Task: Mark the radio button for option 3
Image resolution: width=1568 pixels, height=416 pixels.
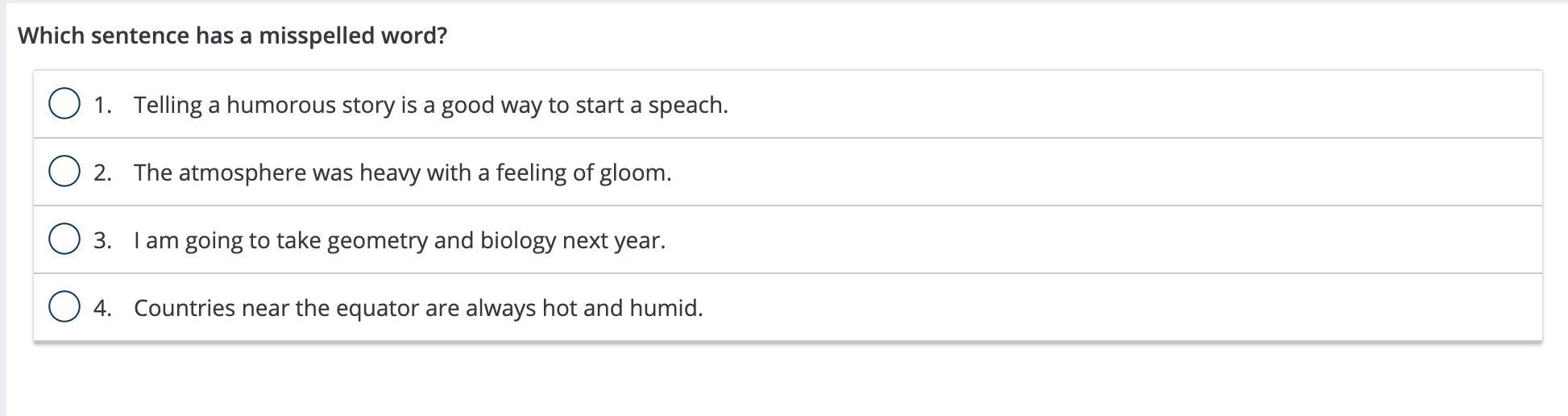Action: [x=64, y=239]
